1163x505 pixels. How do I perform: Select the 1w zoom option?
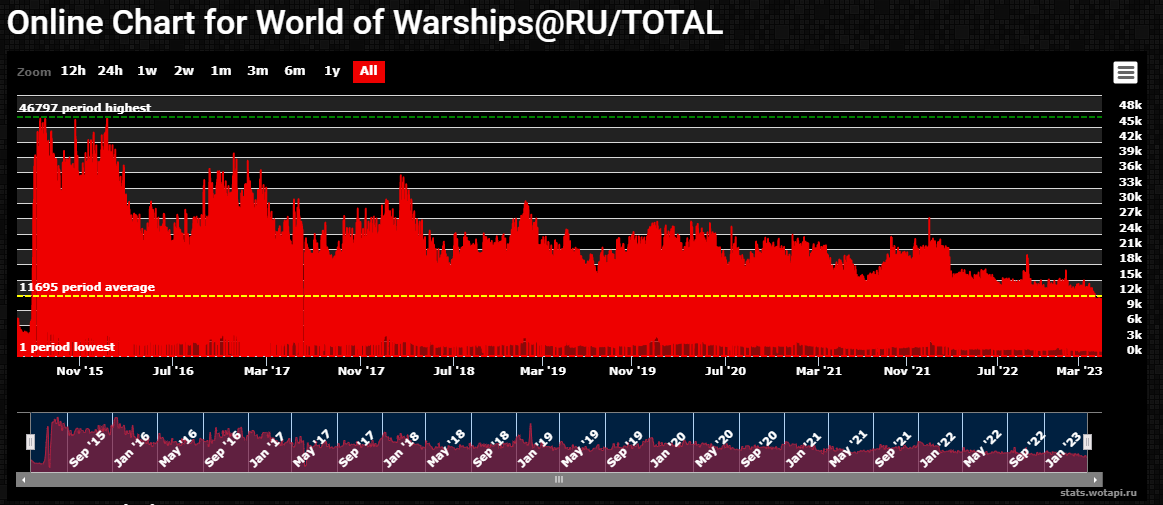point(147,71)
